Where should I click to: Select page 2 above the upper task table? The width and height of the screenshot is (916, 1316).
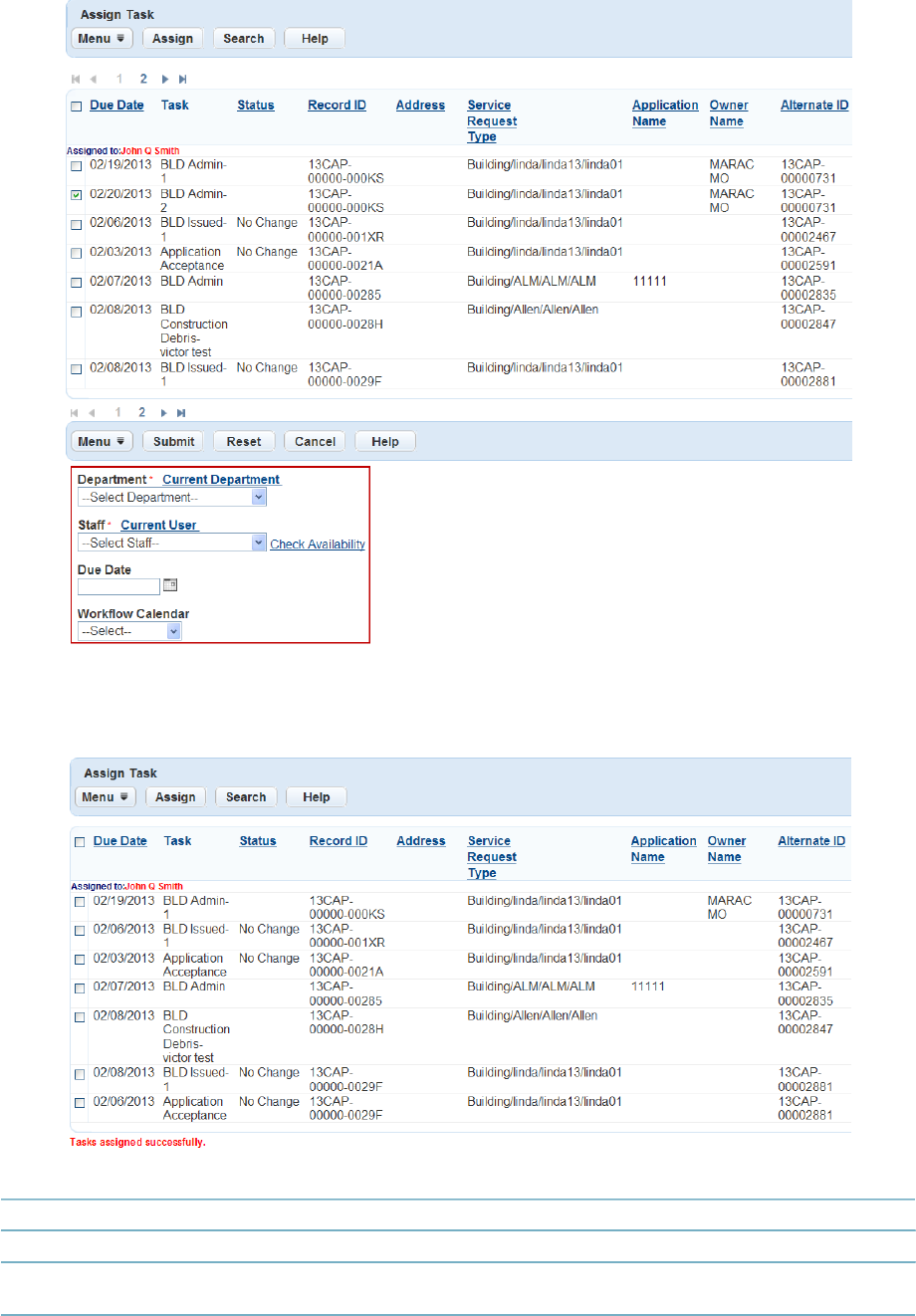click(x=143, y=79)
